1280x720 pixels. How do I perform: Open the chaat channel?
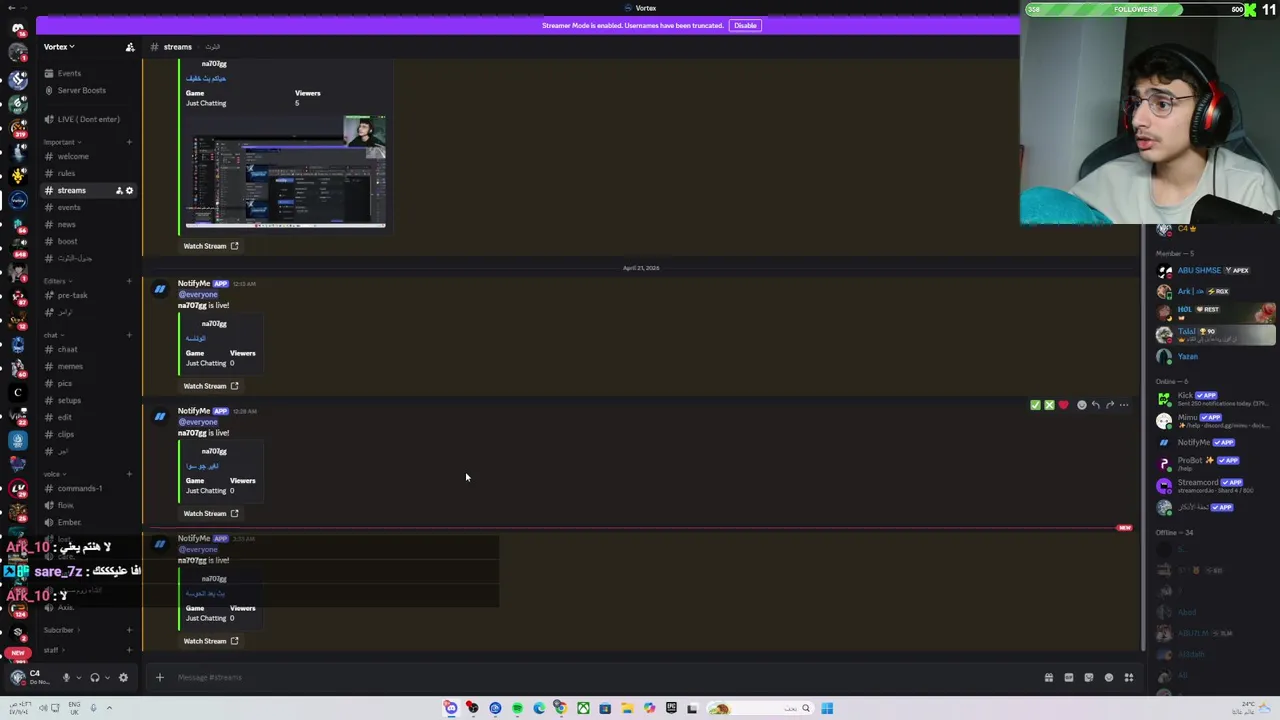point(68,349)
